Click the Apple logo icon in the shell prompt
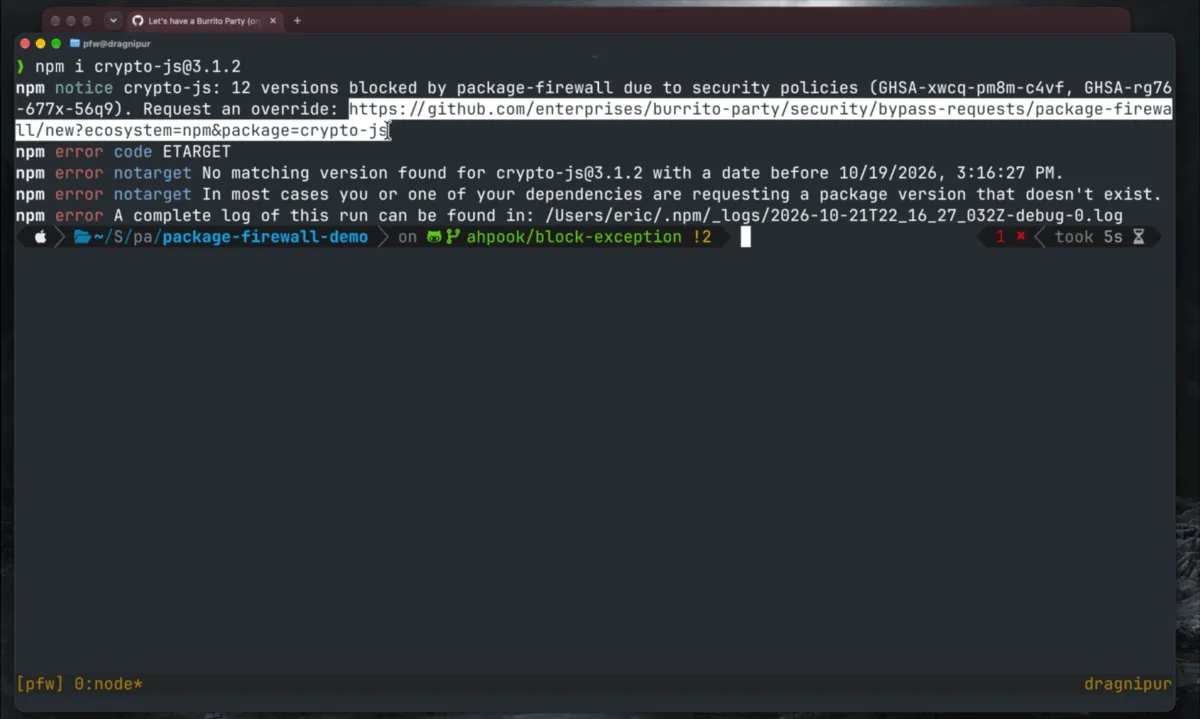 pyautogui.click(x=41, y=237)
